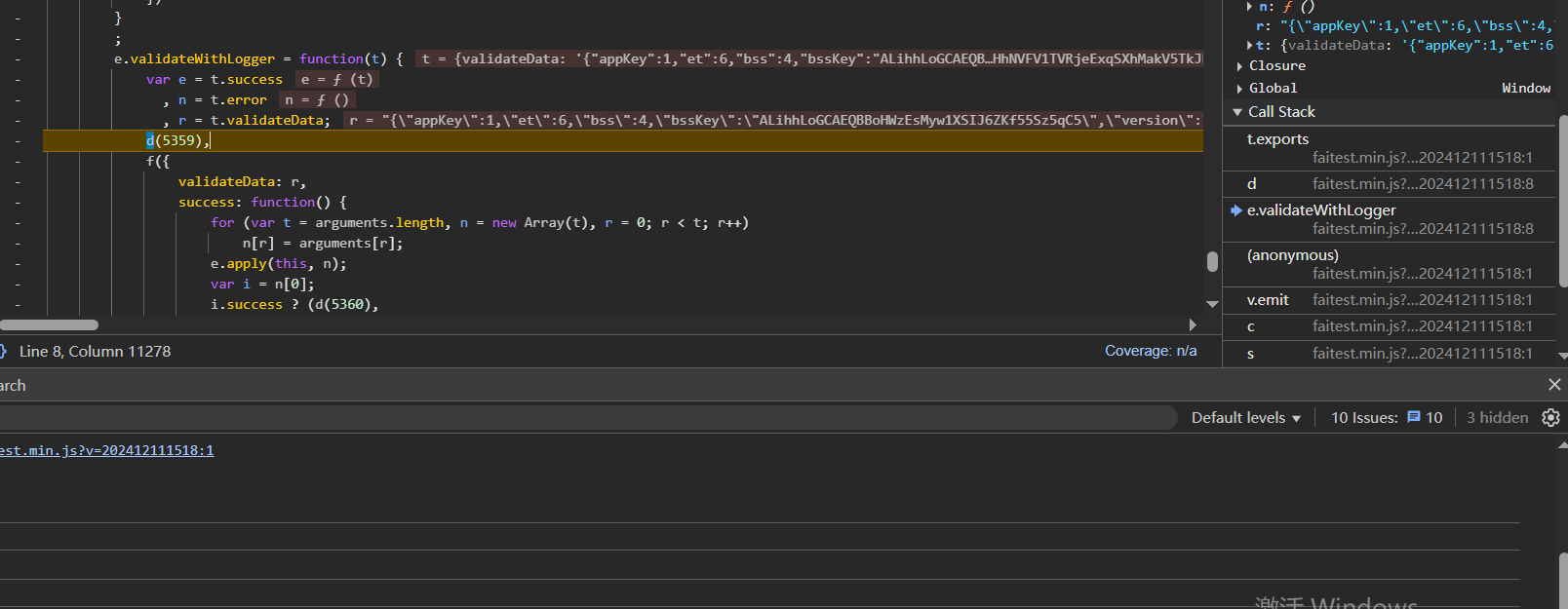Click the 'success: function()' code line
The image size is (1568, 609).
pyautogui.click(x=262, y=202)
